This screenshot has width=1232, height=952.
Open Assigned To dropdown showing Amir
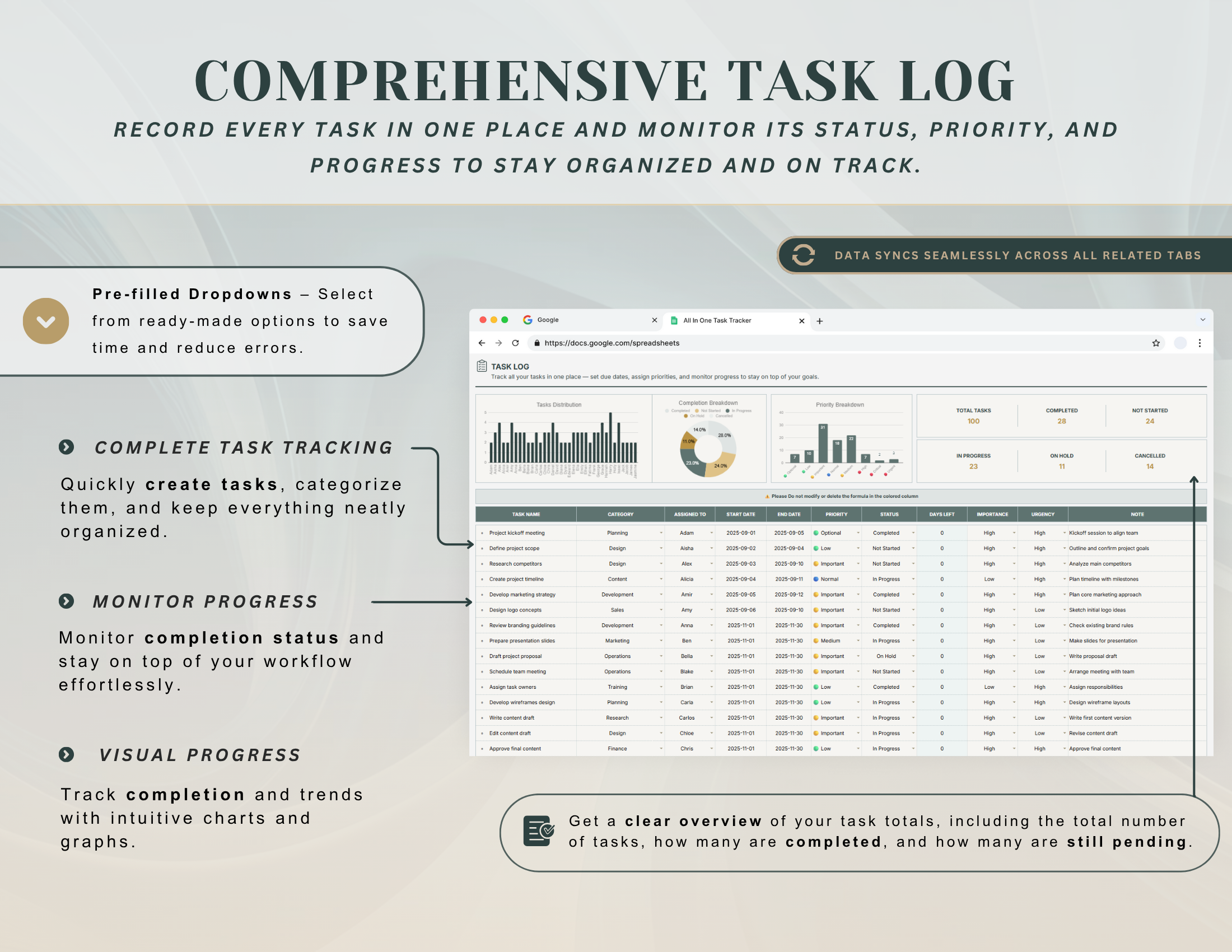click(711, 594)
